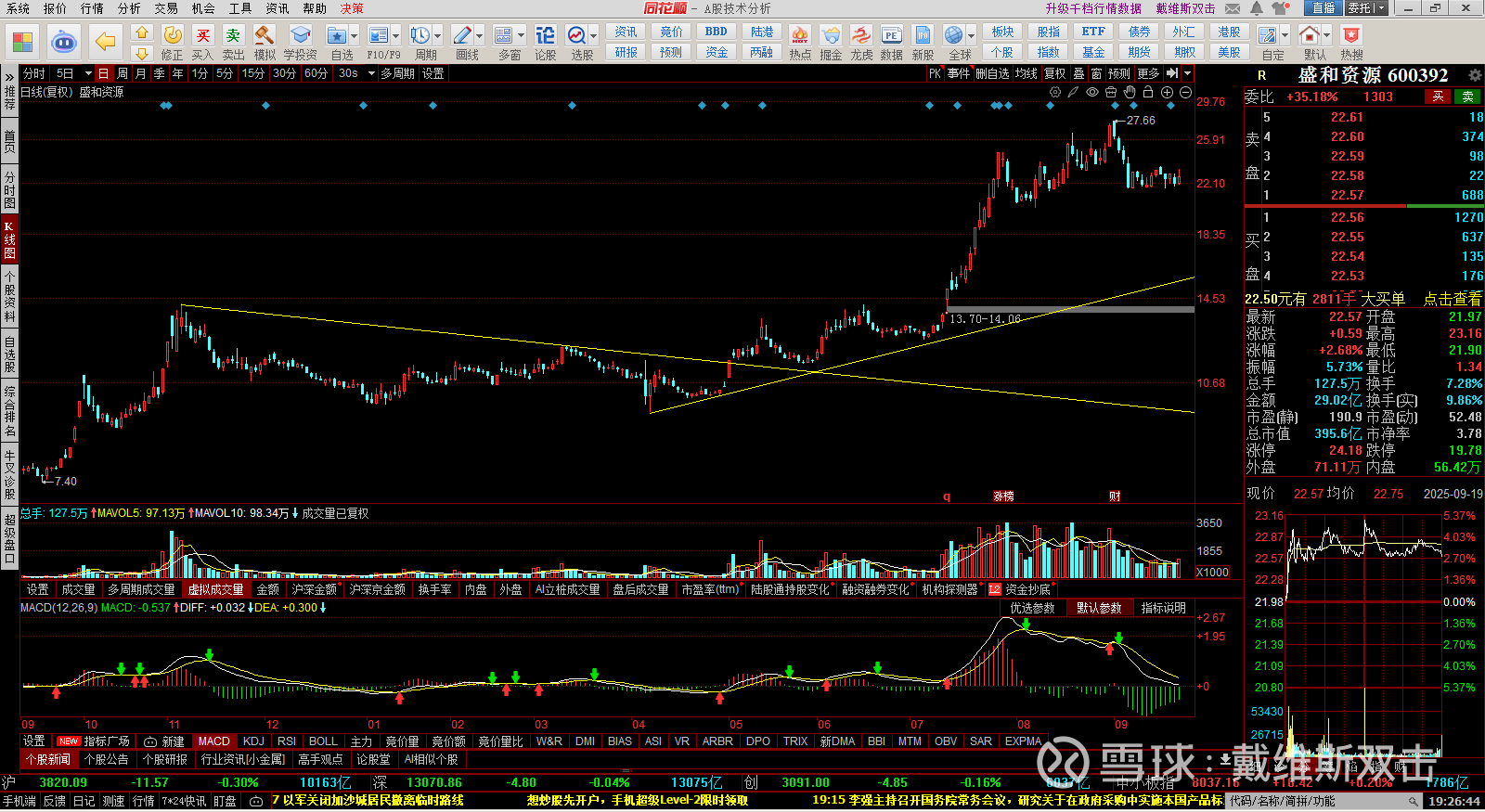Click the yellow back arrow icon

click(106, 42)
